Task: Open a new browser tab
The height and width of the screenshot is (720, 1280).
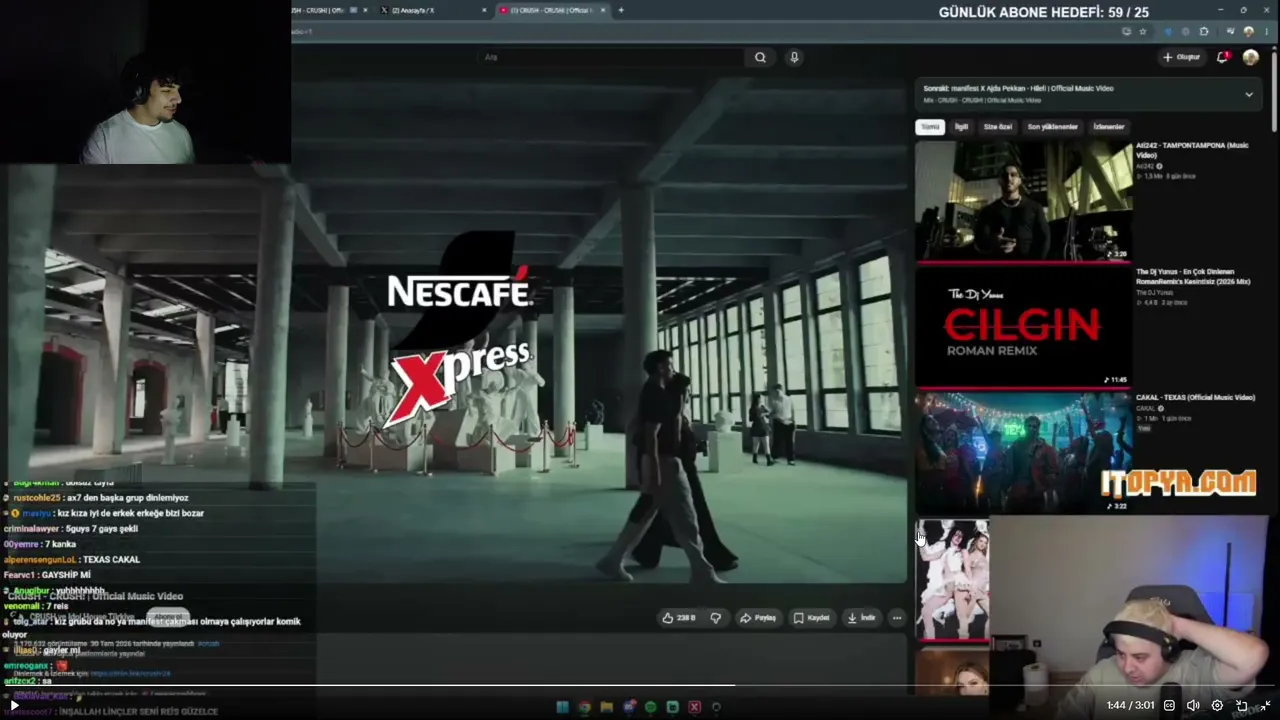Action: [x=621, y=10]
